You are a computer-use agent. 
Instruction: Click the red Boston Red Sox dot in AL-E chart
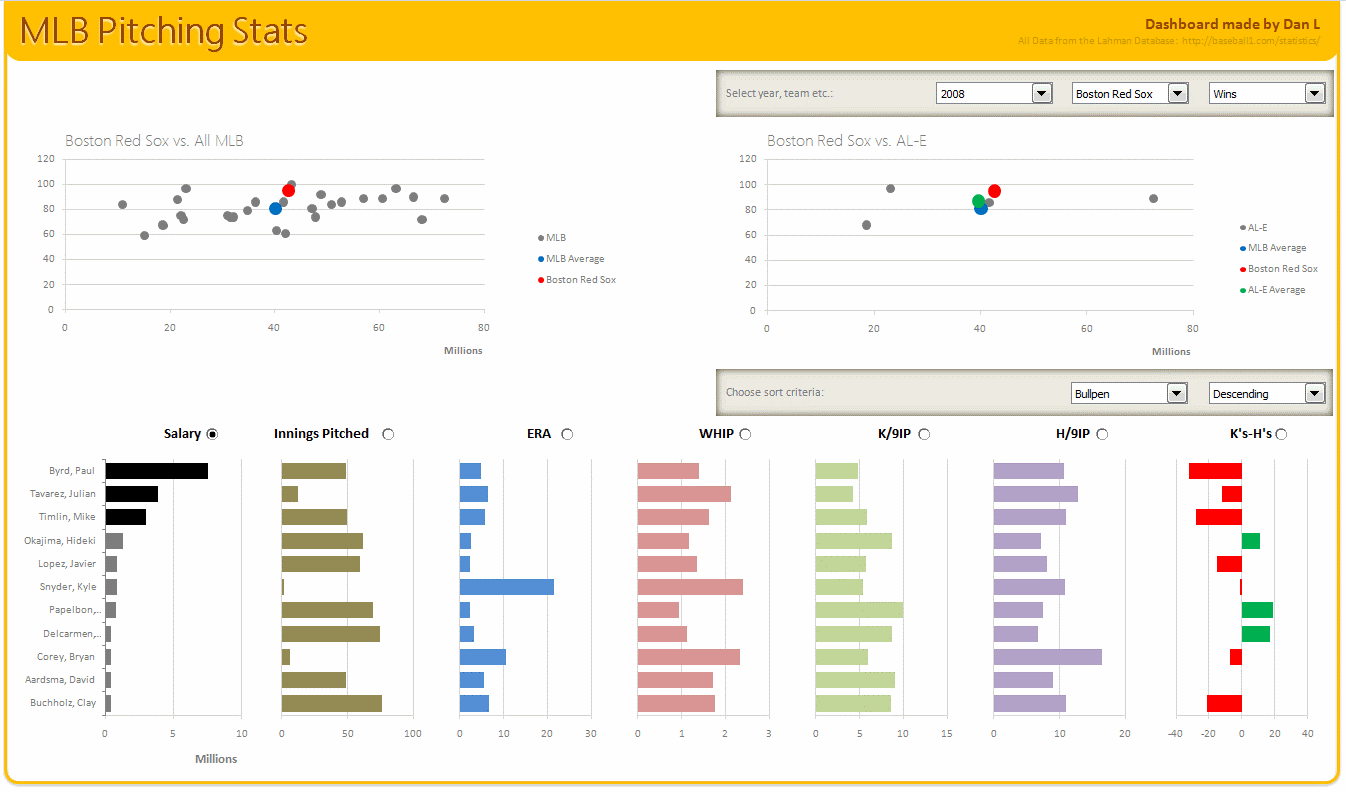pos(994,191)
